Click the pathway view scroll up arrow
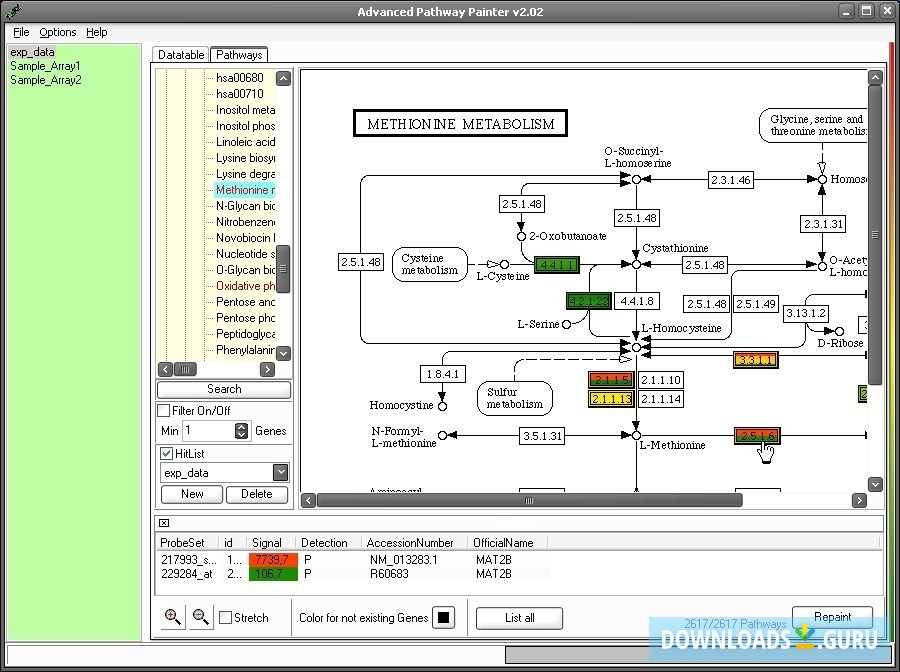 point(875,77)
